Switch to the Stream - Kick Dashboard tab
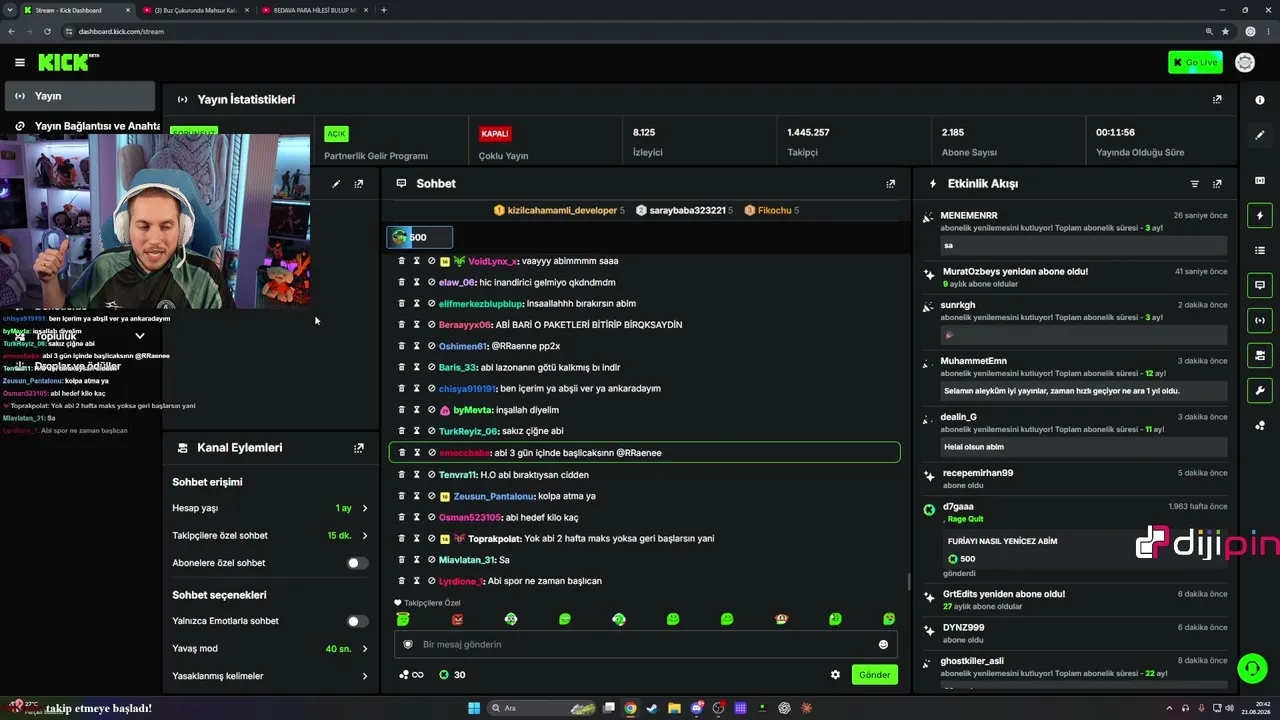This screenshot has width=1280, height=720. pyautogui.click(x=77, y=10)
